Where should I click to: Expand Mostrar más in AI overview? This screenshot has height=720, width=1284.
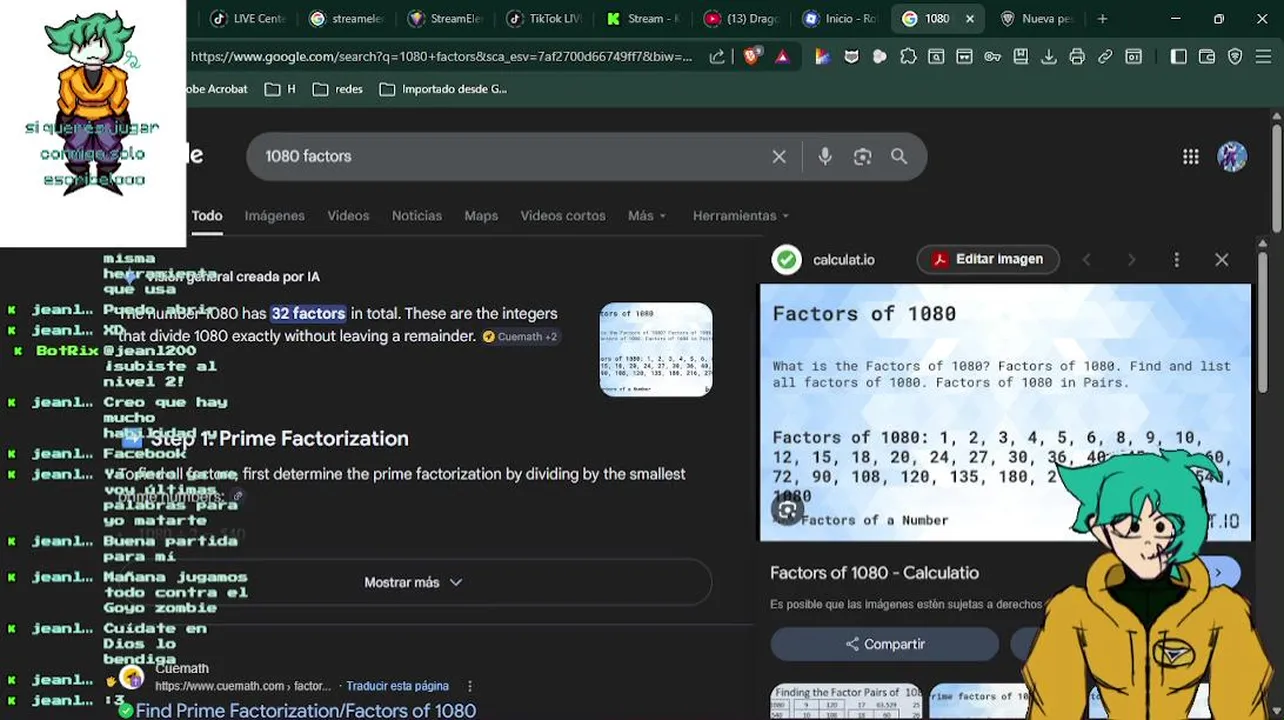pos(412,582)
